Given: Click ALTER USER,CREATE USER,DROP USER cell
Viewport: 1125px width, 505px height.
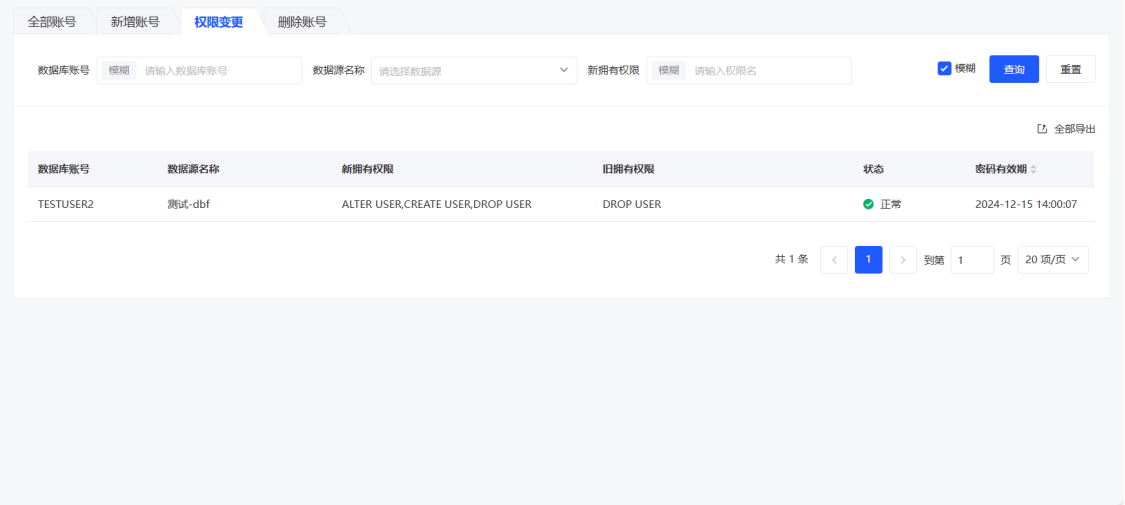Looking at the screenshot, I should tap(436, 204).
